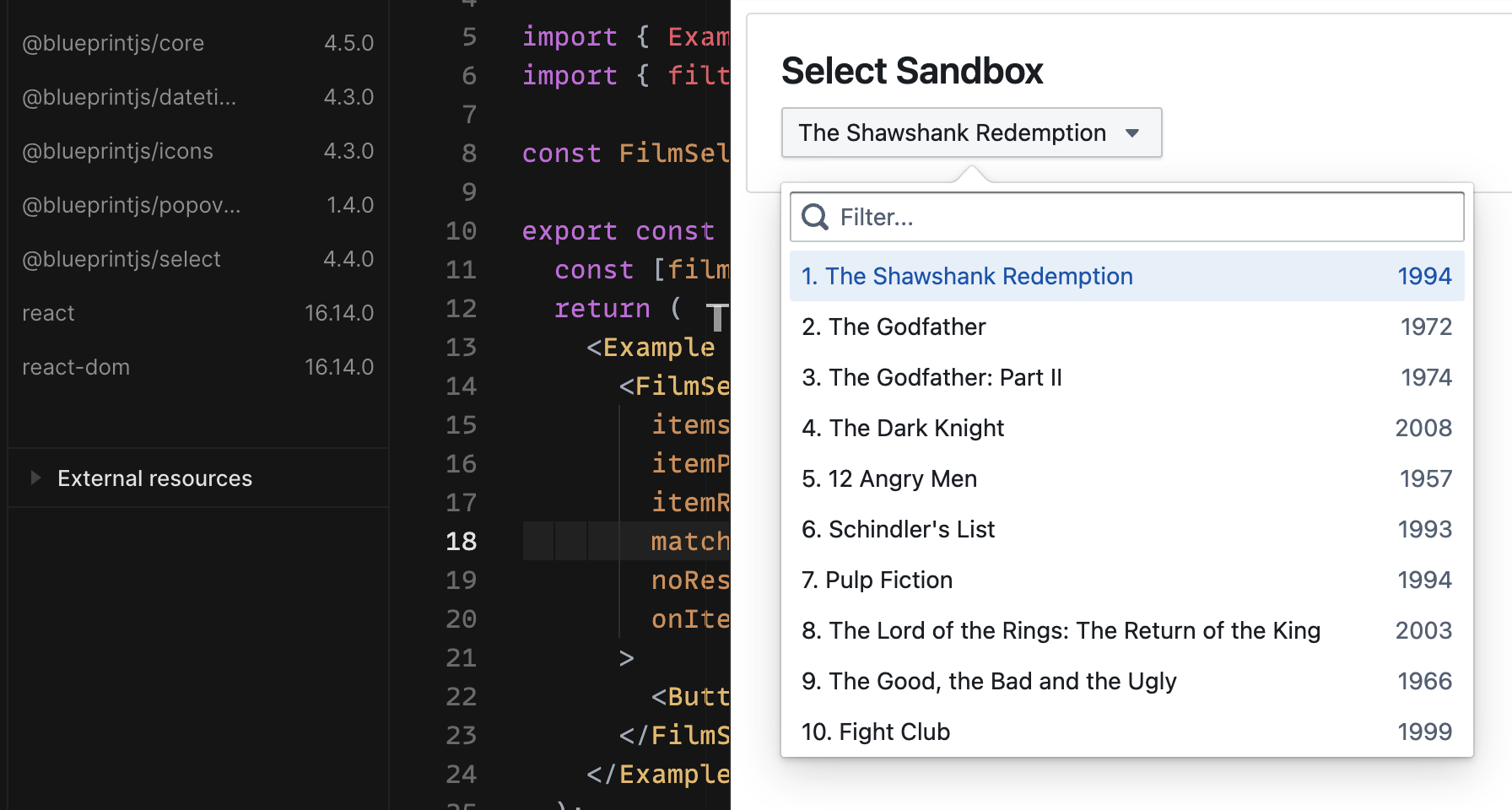Click inside the Filter... input box

[1012, 217]
